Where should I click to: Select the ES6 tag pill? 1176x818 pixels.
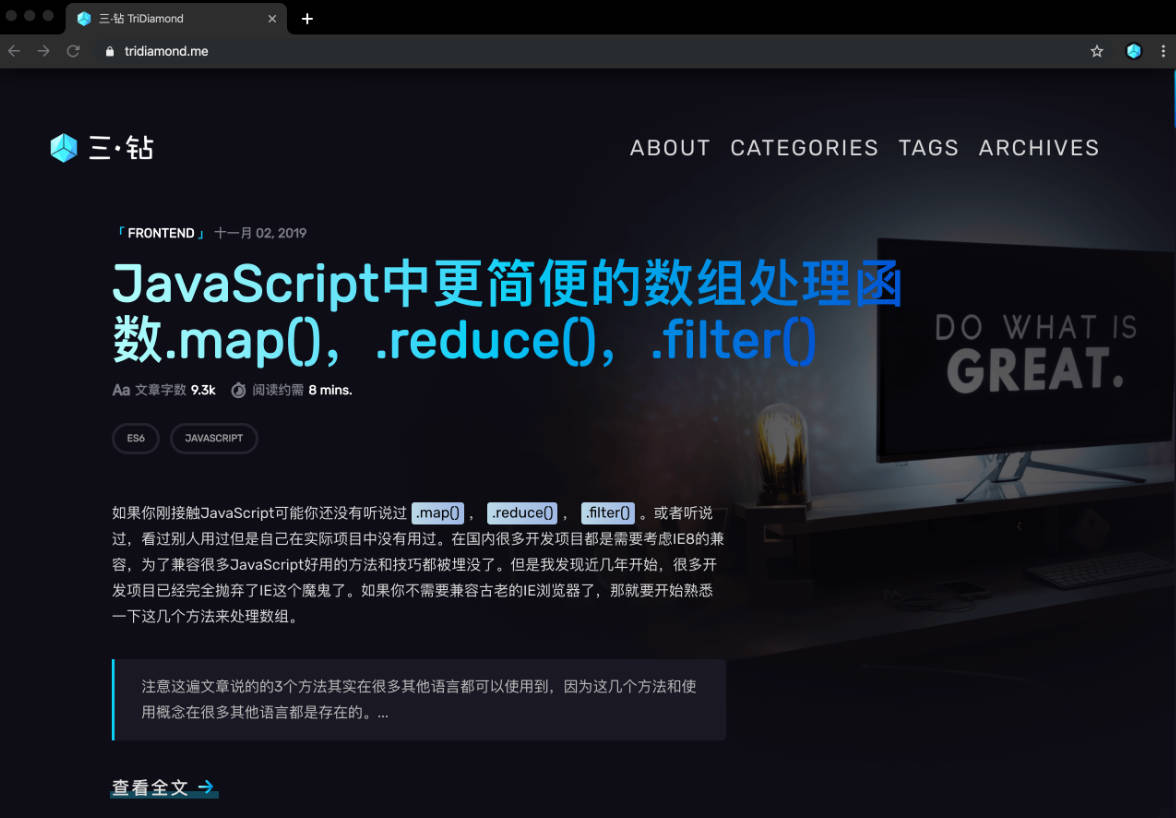[135, 438]
